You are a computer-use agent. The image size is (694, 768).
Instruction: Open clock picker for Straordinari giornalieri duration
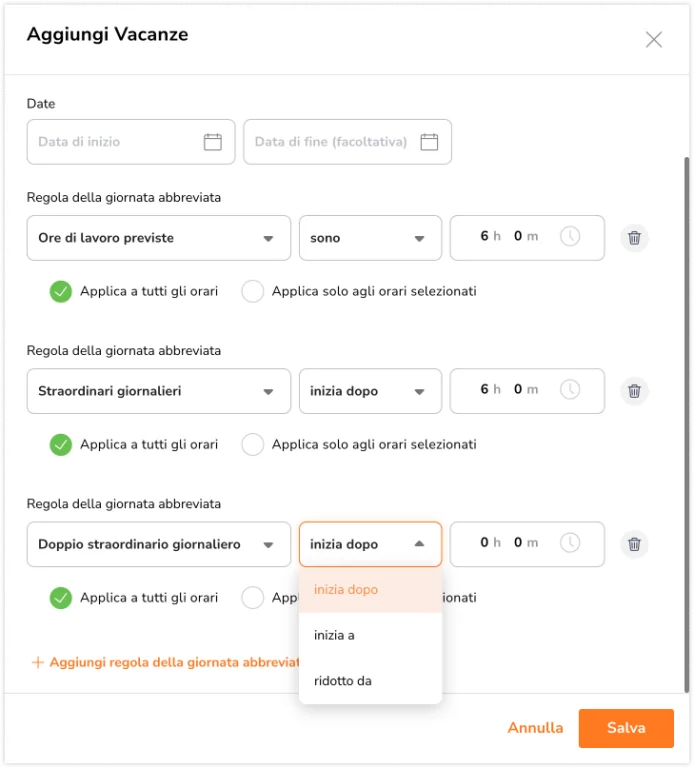pyautogui.click(x=570, y=390)
